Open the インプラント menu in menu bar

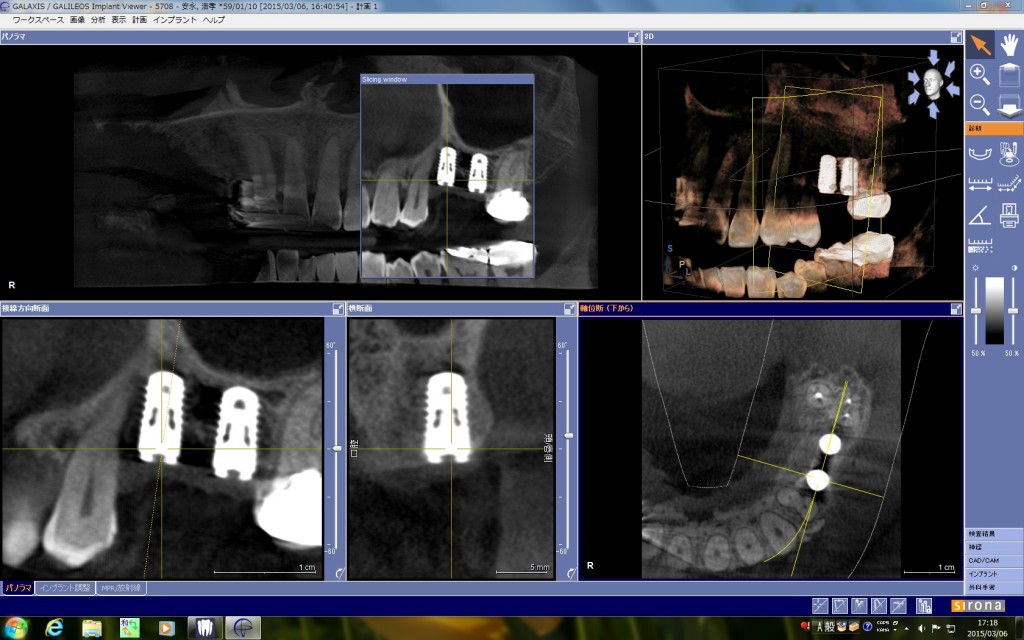tap(174, 20)
